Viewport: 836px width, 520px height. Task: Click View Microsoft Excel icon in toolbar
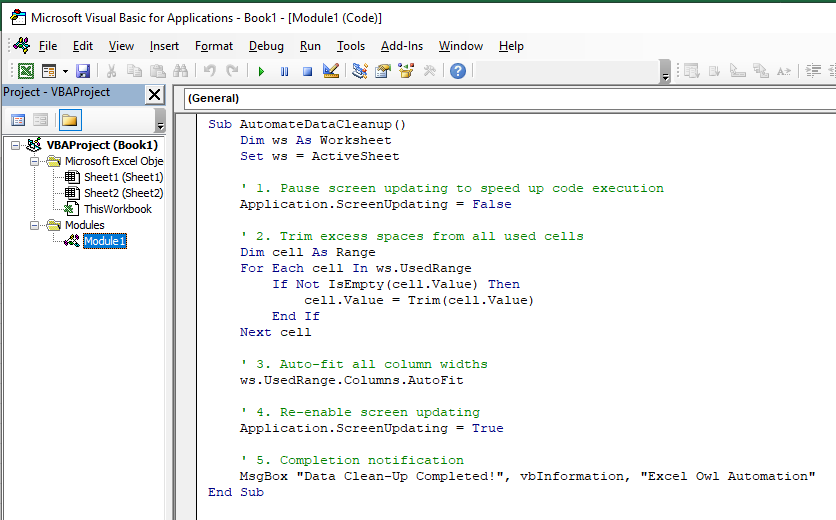coord(26,71)
